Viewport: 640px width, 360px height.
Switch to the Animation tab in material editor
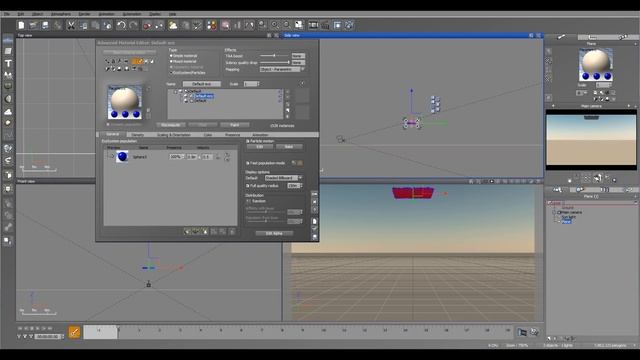tap(260, 135)
